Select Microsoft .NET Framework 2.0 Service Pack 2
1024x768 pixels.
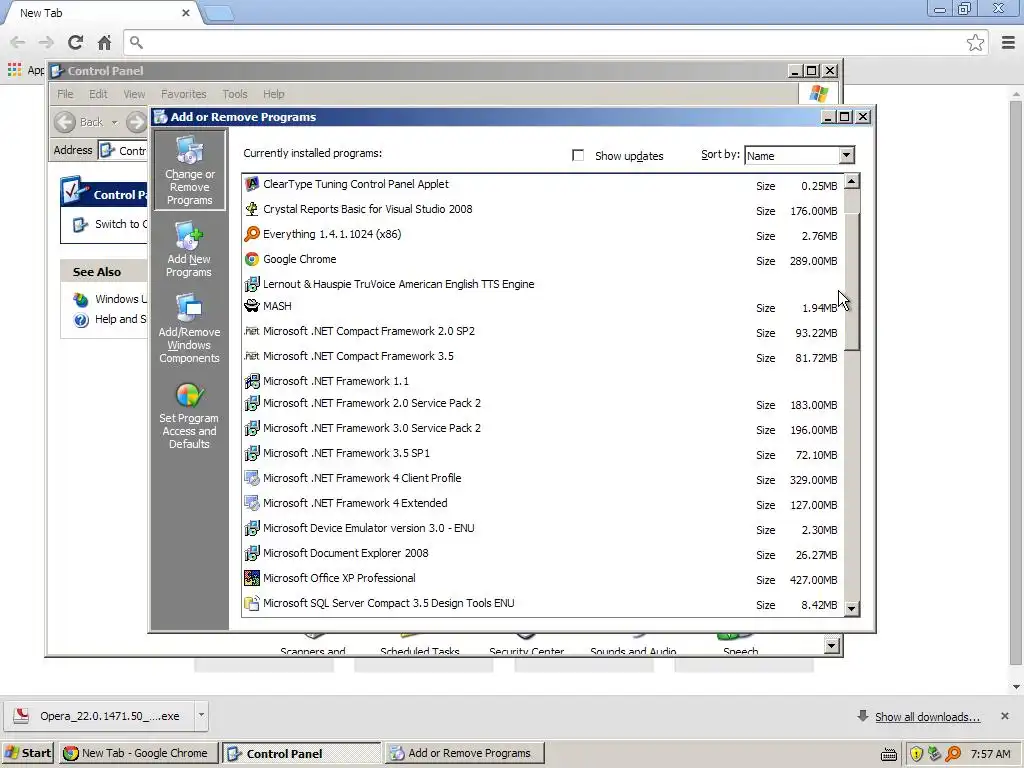point(542,404)
